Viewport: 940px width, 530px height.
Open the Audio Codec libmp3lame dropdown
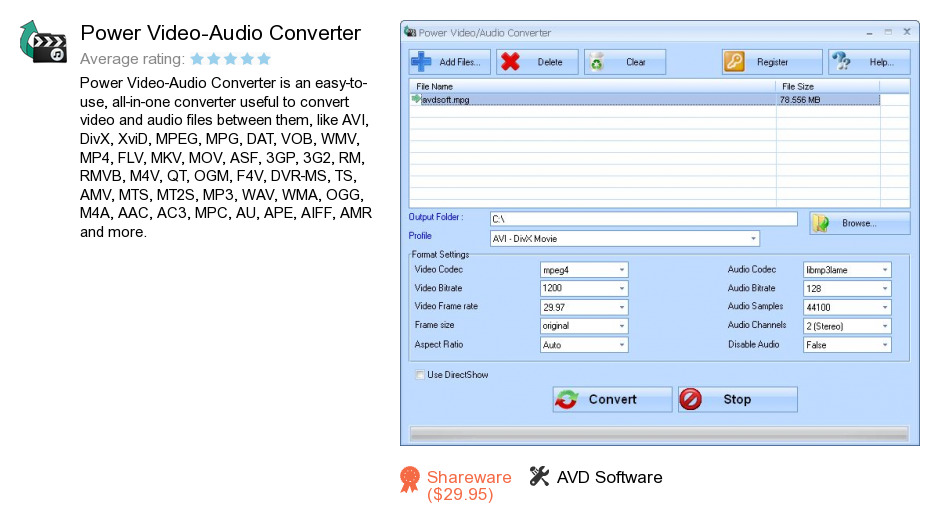coord(885,270)
